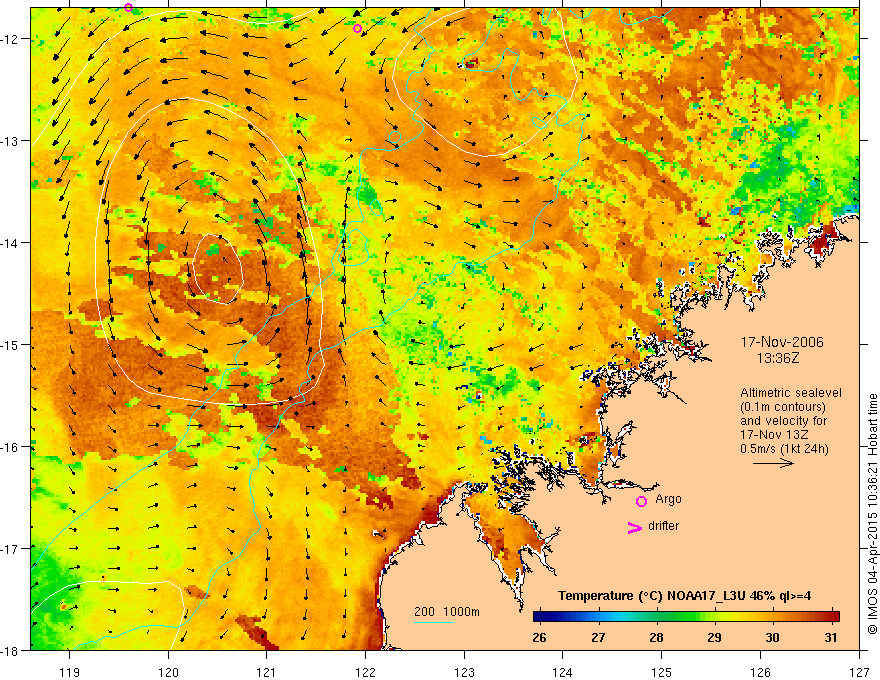Click the color bar label 30

coord(773,637)
